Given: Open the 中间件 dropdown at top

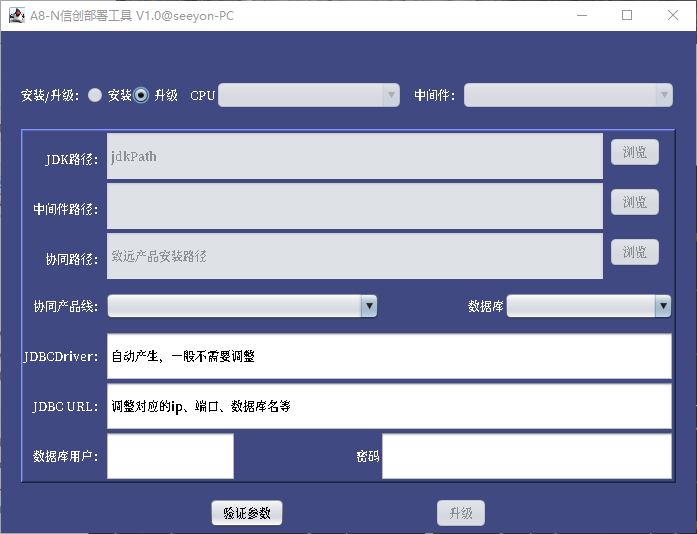Looking at the screenshot, I should [x=568, y=95].
